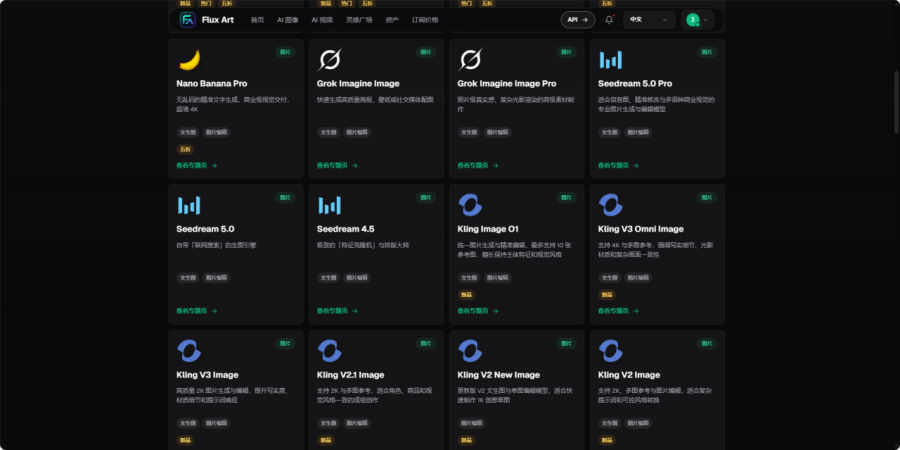Click the 文生图 tag on Kling V2.1 Image
This screenshot has height=450, width=900.
[328, 423]
